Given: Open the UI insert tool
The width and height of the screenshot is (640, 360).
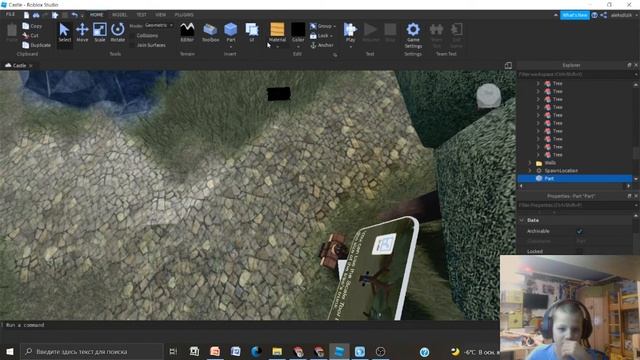Looking at the screenshot, I should click(x=251, y=32).
